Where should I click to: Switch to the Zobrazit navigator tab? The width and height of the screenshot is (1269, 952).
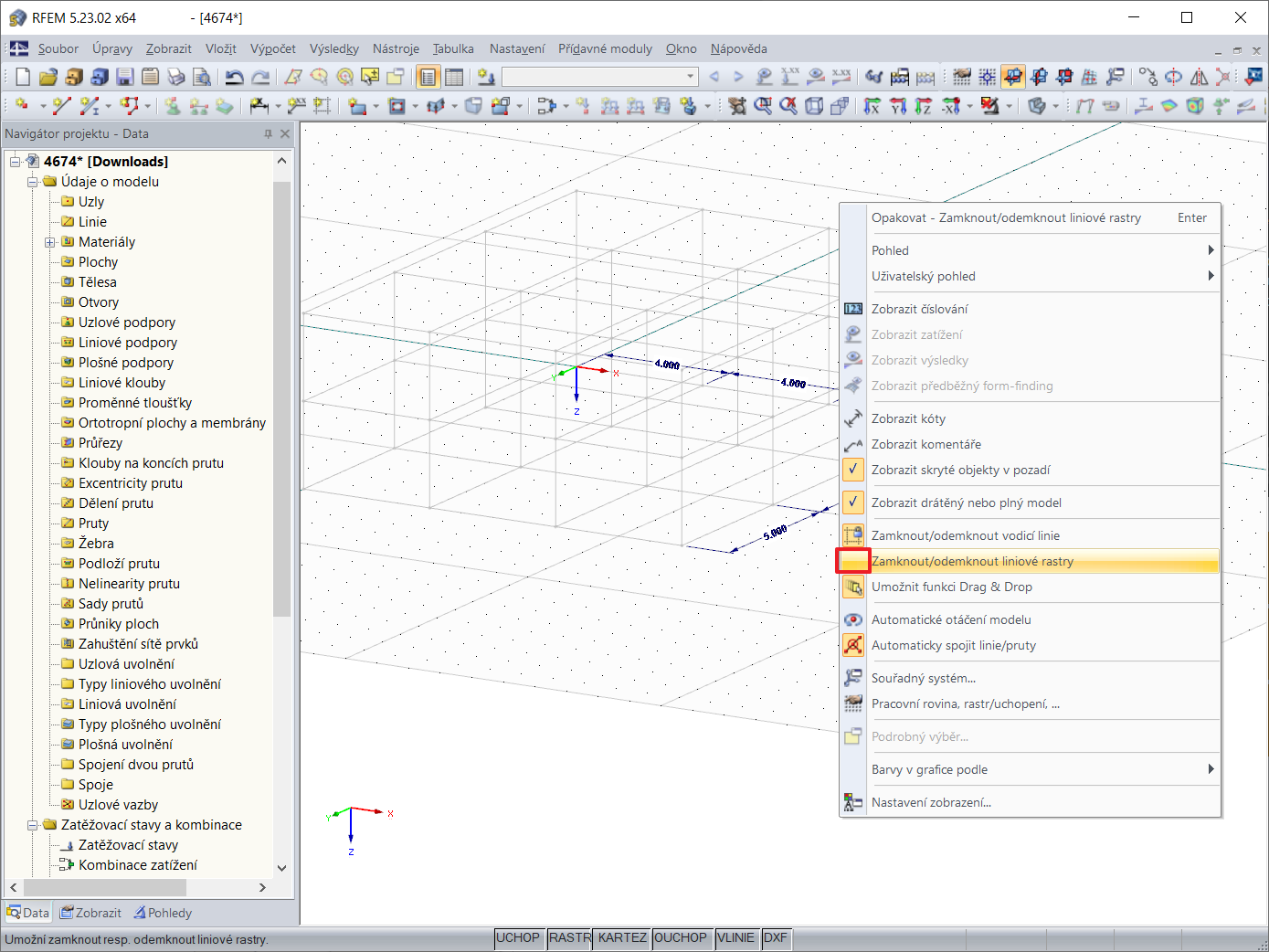coord(90,913)
